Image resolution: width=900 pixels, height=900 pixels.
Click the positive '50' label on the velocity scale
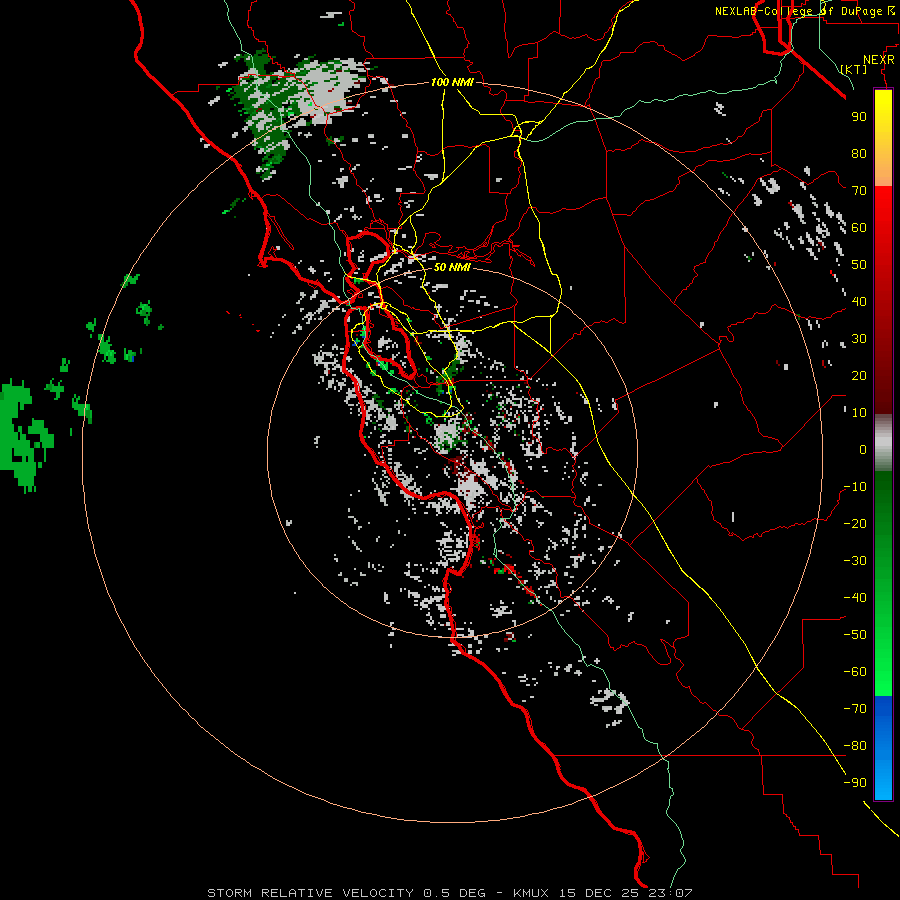point(859,265)
